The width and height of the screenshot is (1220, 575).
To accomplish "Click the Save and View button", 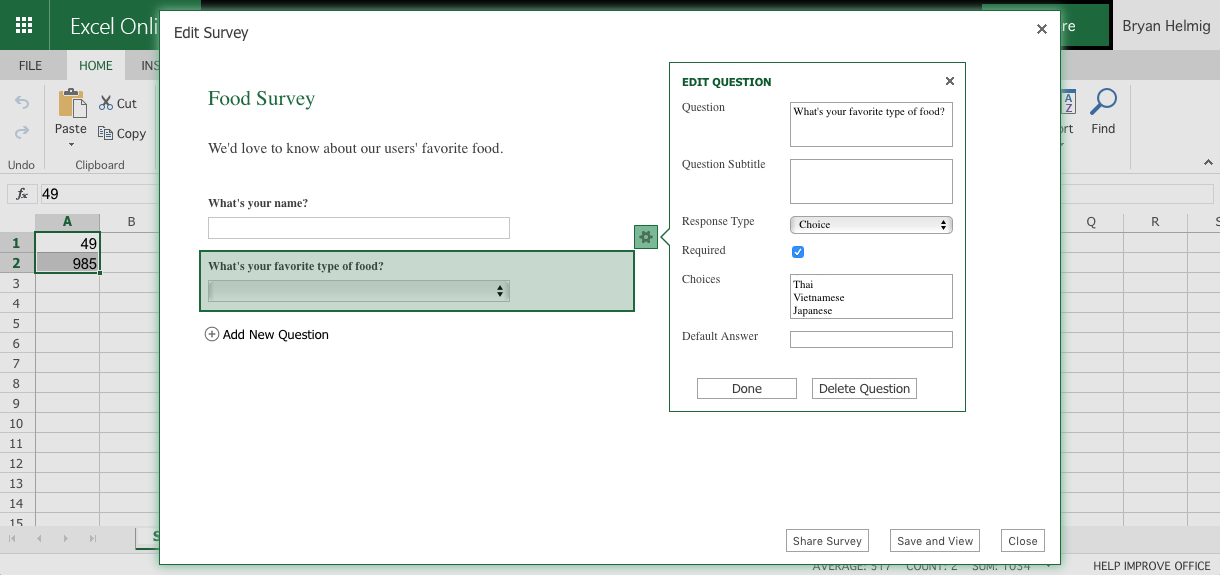I will pyautogui.click(x=935, y=541).
